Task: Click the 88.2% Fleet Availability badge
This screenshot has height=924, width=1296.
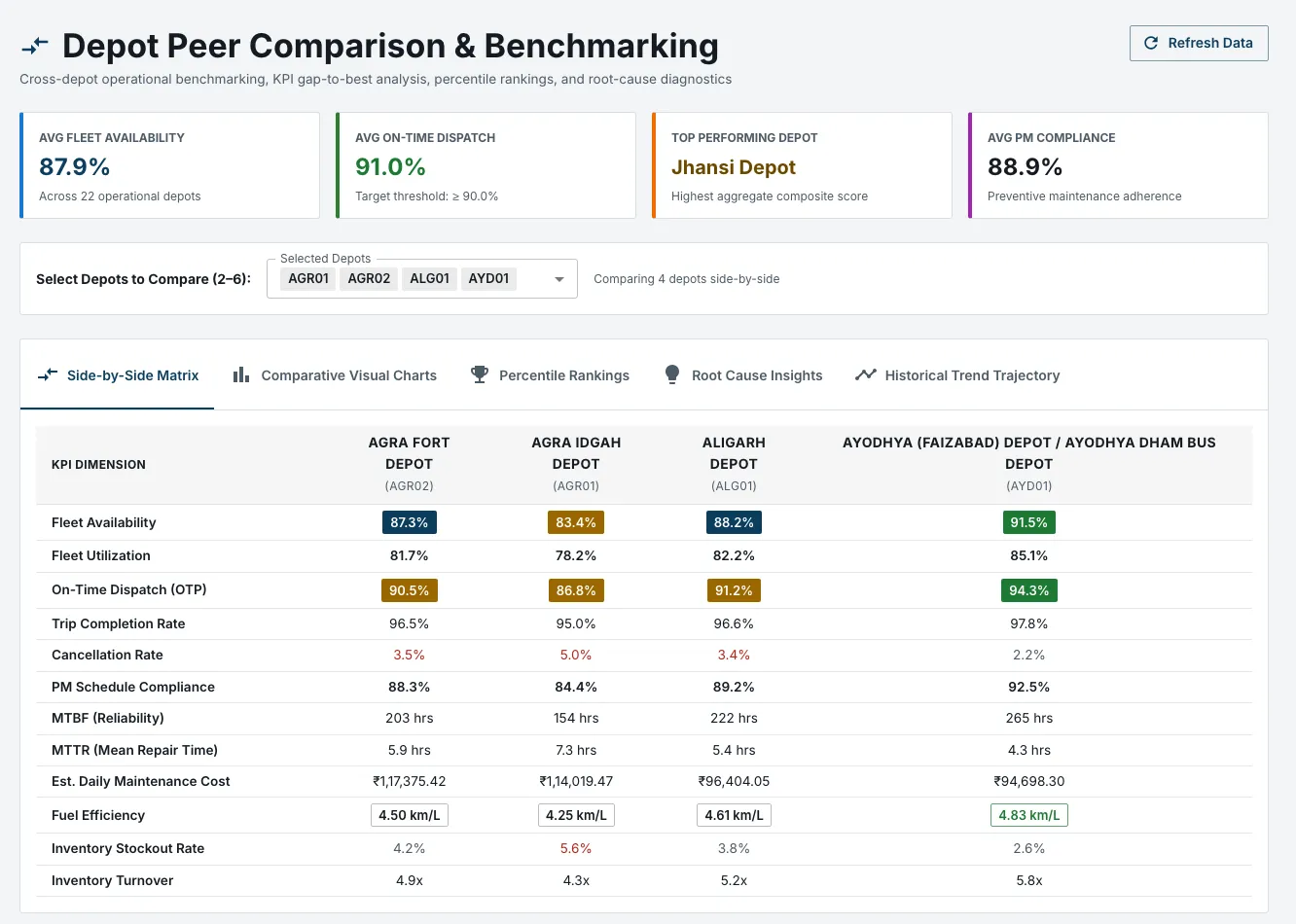Action: tap(734, 522)
